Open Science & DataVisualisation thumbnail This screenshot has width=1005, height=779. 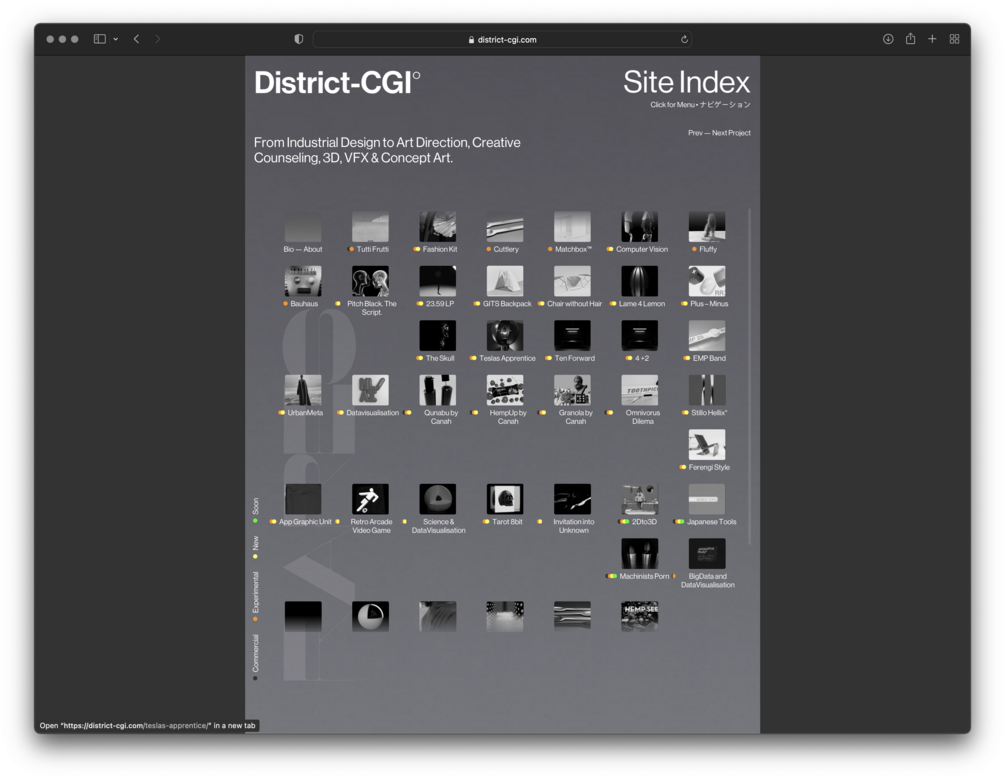438,499
